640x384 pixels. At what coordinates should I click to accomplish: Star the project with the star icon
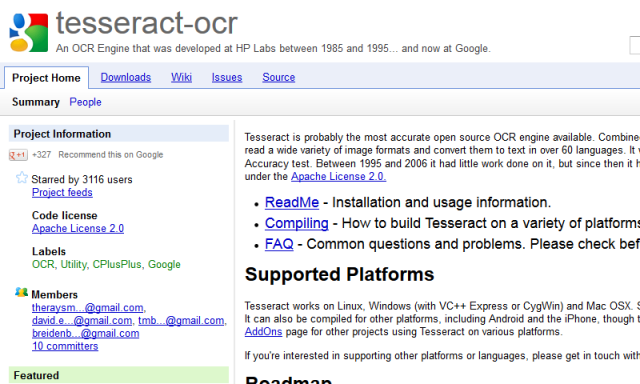click(22, 178)
